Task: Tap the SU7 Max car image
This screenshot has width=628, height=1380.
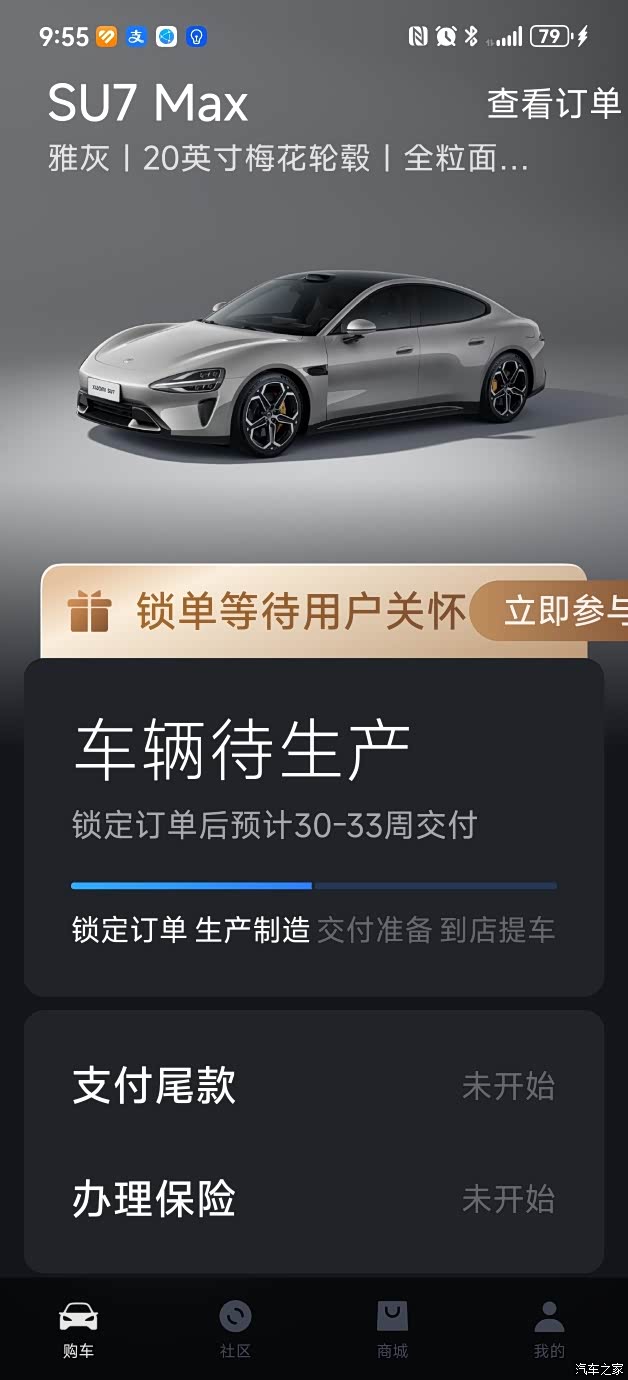Action: 313,363
